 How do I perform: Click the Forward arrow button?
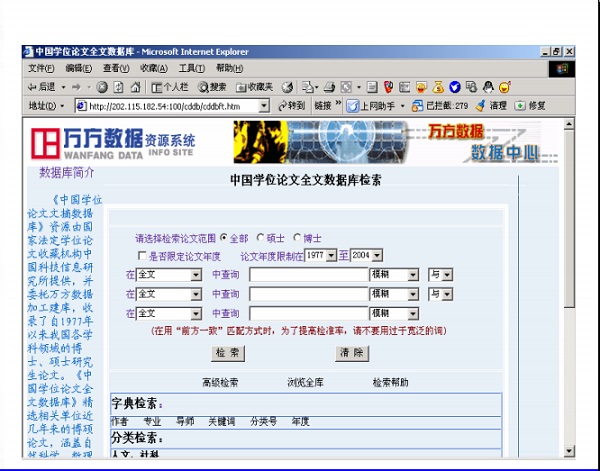(x=76, y=87)
